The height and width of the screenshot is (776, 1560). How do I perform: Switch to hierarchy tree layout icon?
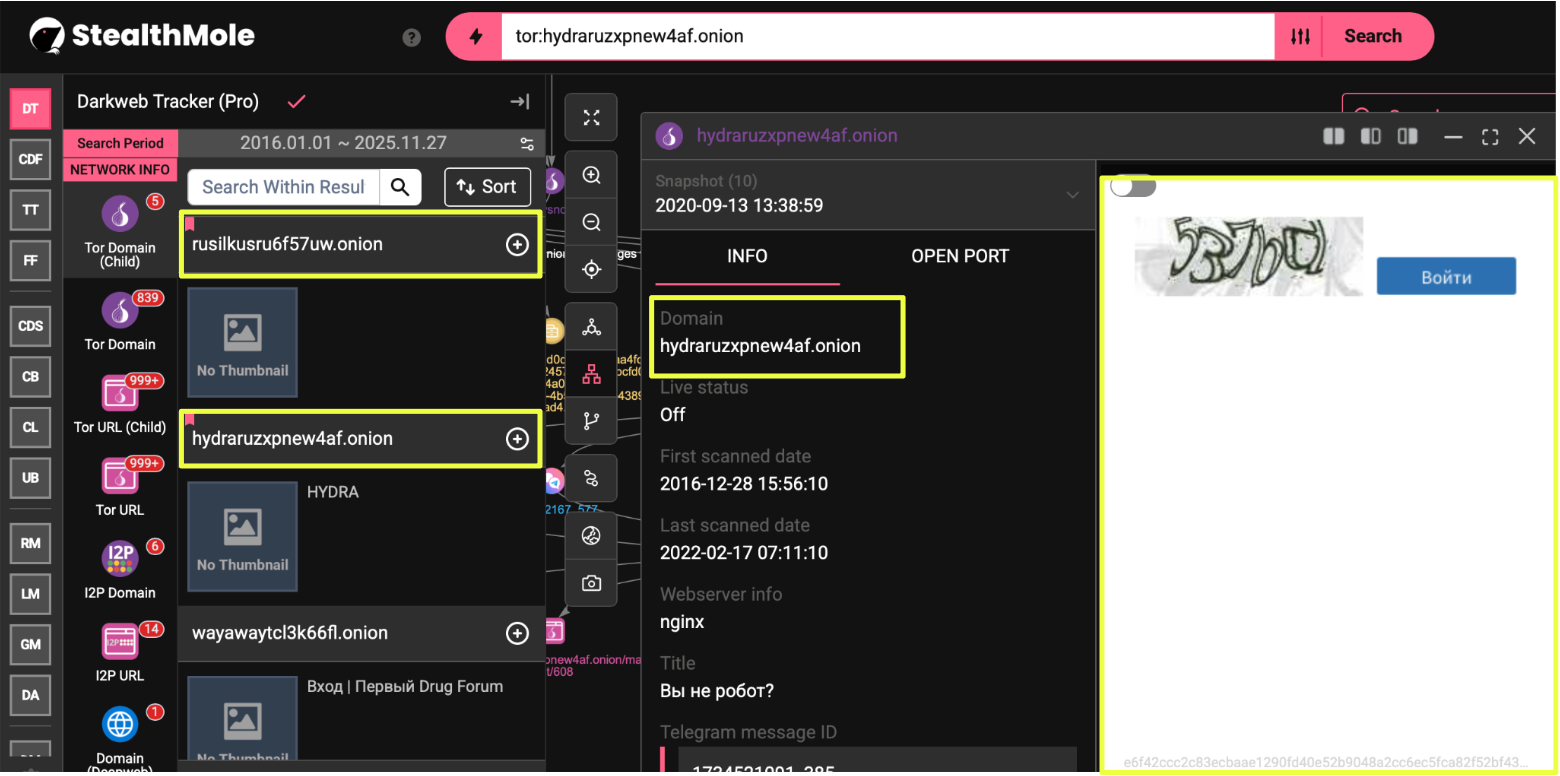click(591, 375)
